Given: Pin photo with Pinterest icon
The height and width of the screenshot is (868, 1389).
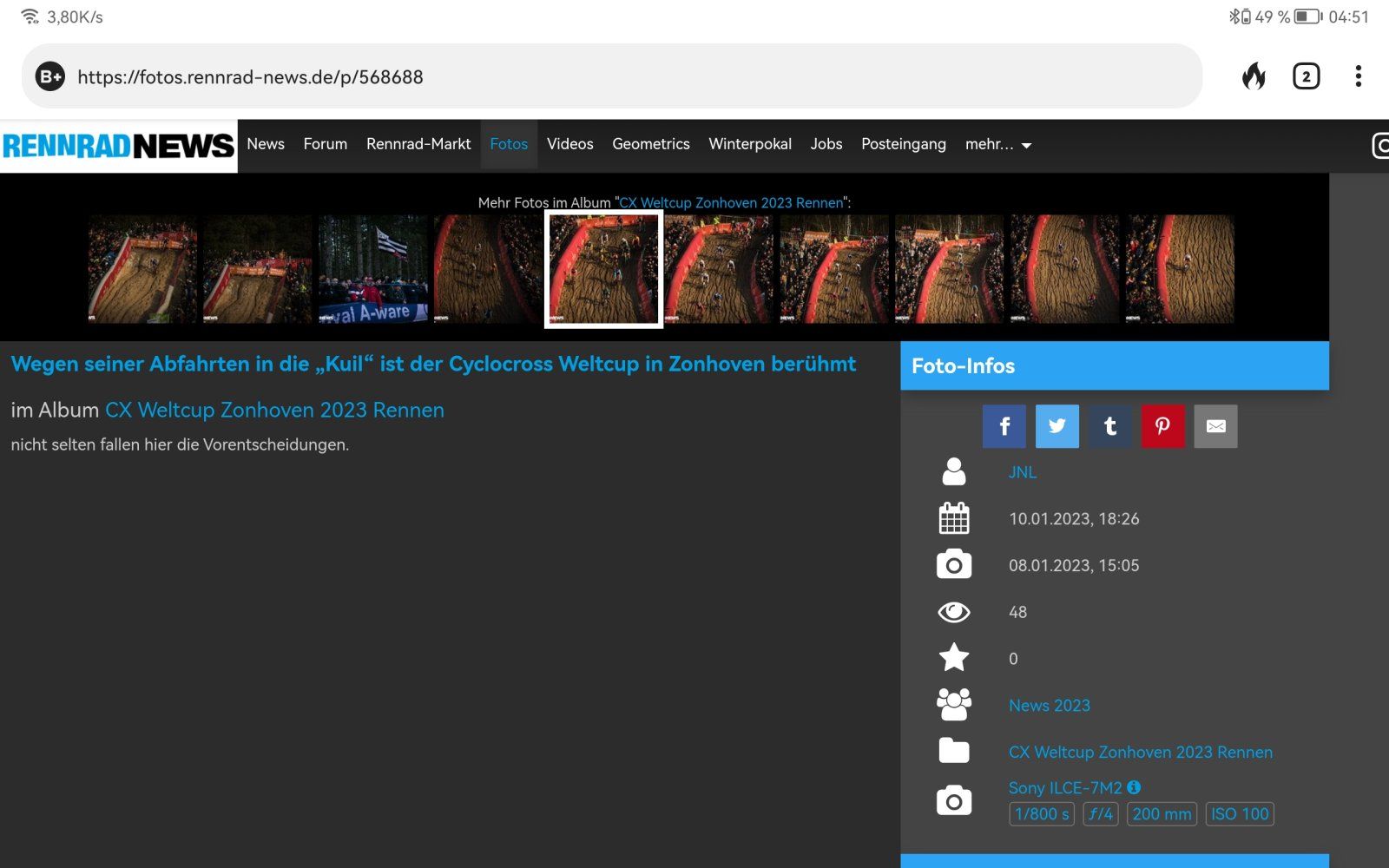Looking at the screenshot, I should click(1162, 426).
